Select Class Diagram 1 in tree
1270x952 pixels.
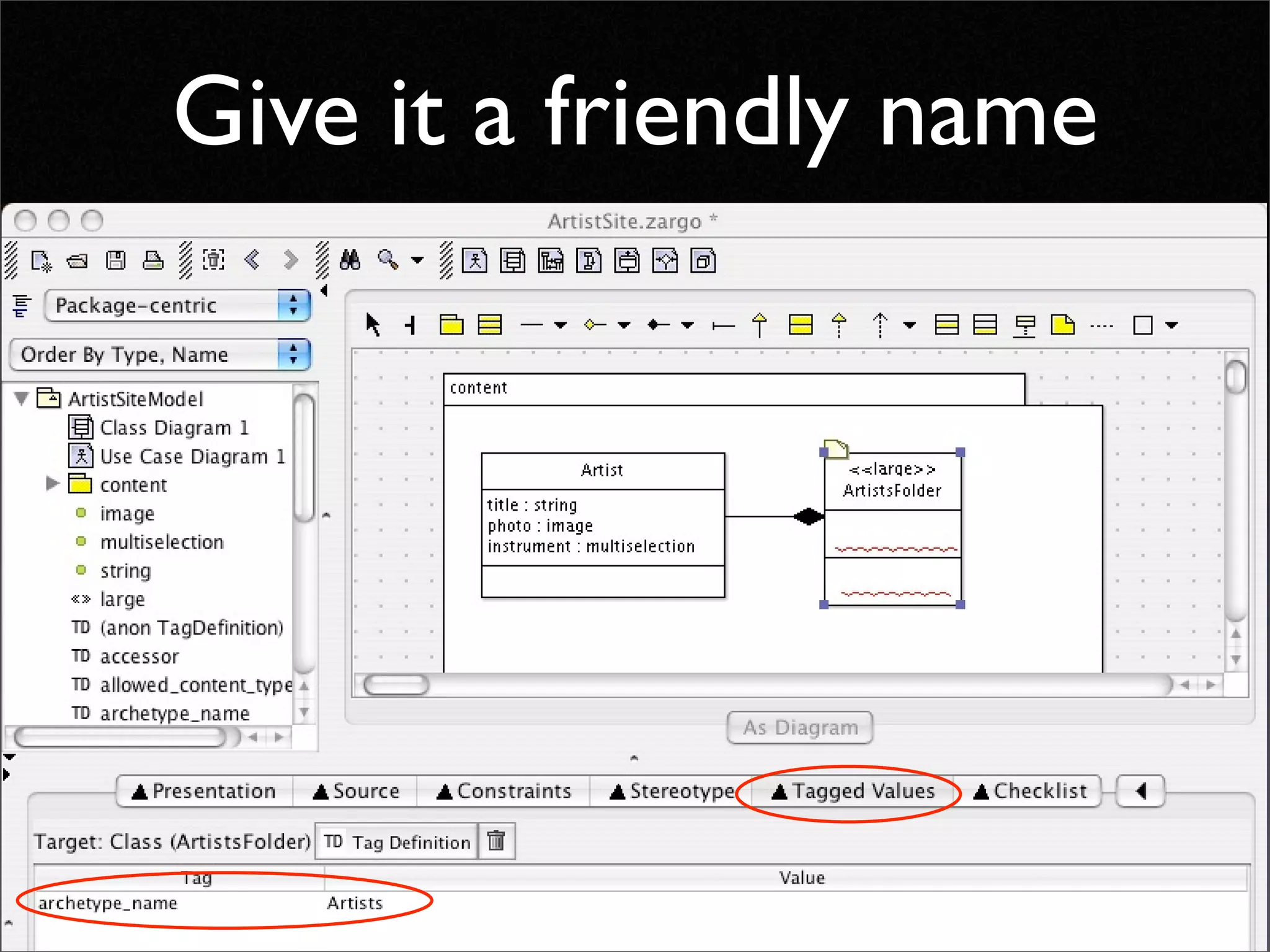coord(174,428)
